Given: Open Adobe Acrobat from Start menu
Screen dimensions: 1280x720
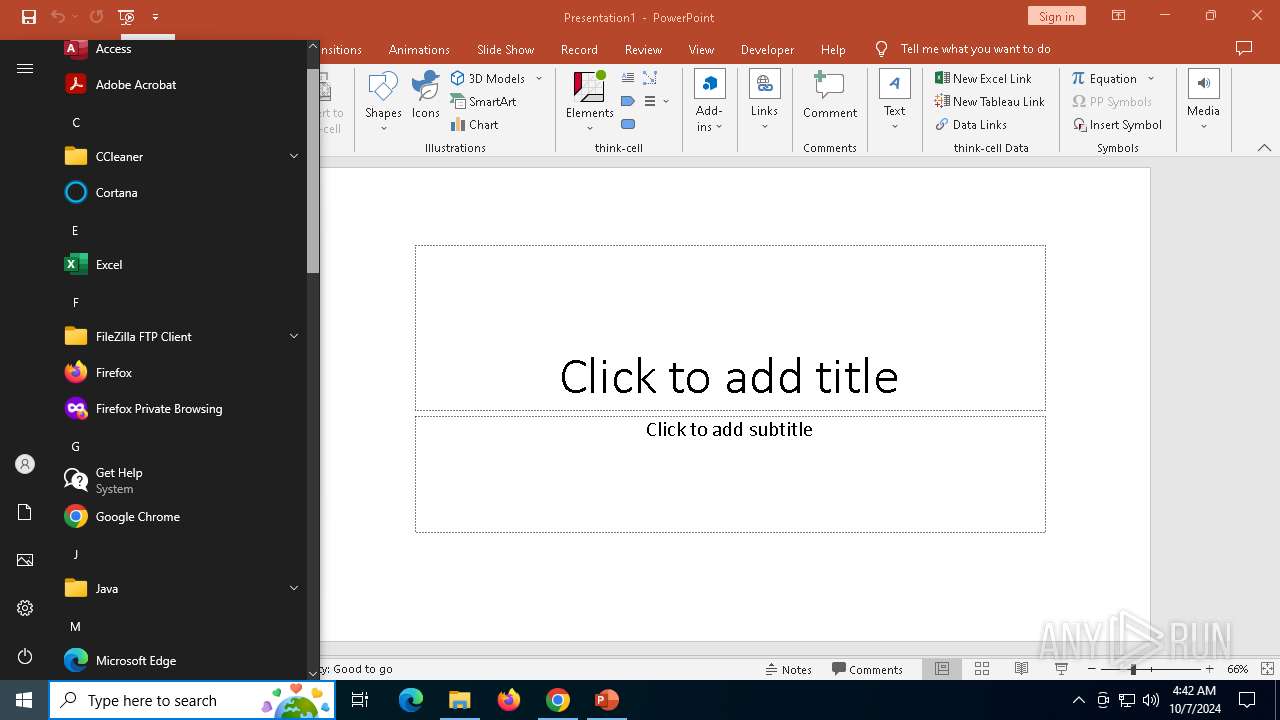Looking at the screenshot, I should [x=182, y=84].
